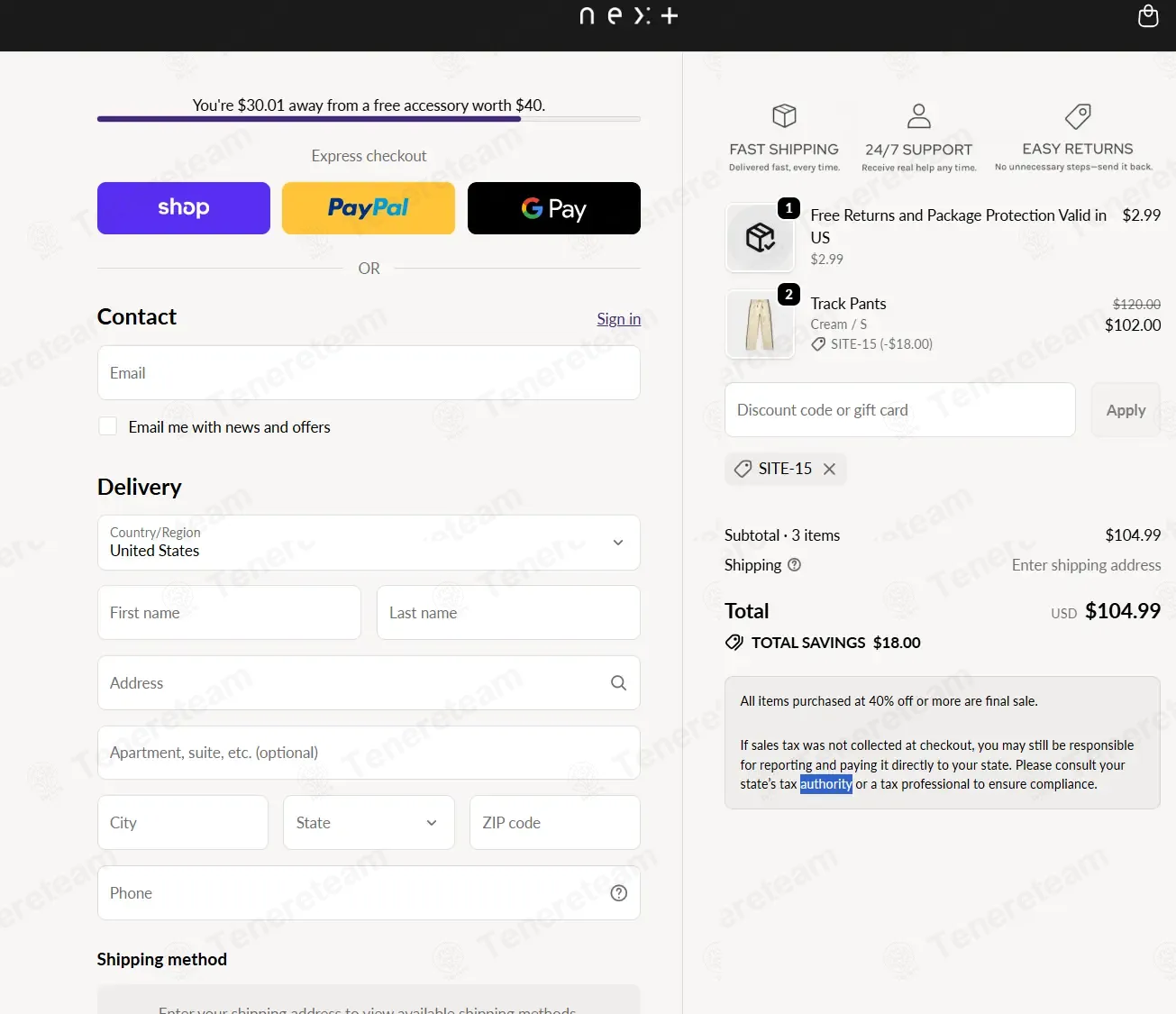Click the 'Enter shipping address' text

click(1087, 565)
